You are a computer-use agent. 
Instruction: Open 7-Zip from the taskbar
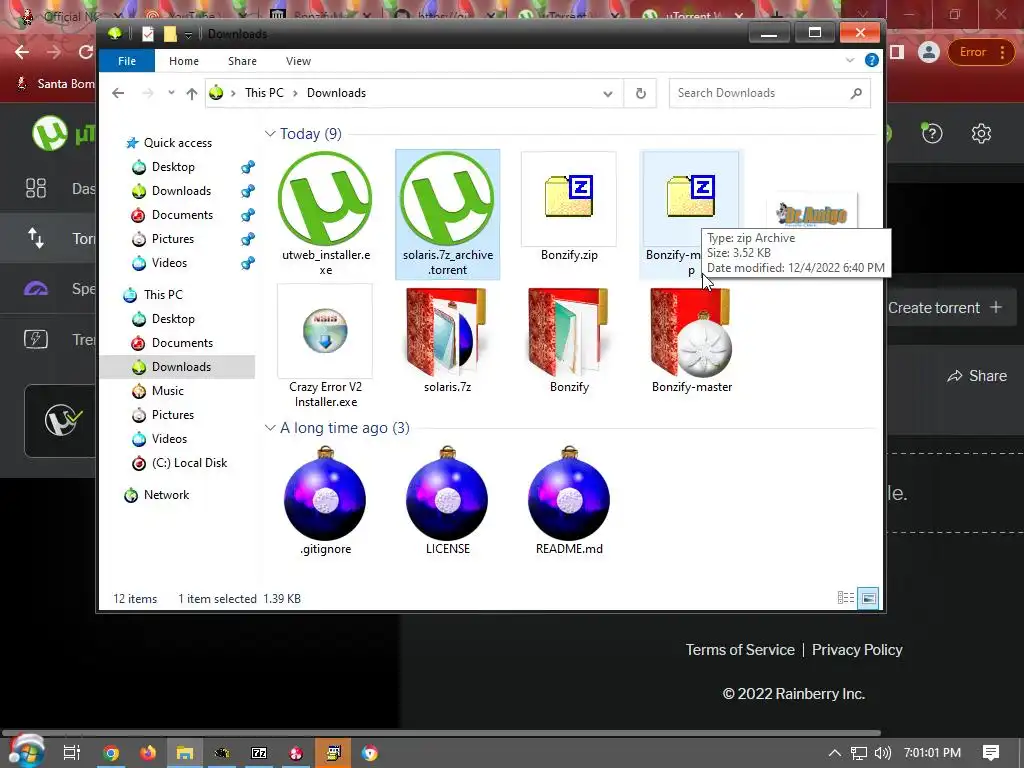[259, 753]
